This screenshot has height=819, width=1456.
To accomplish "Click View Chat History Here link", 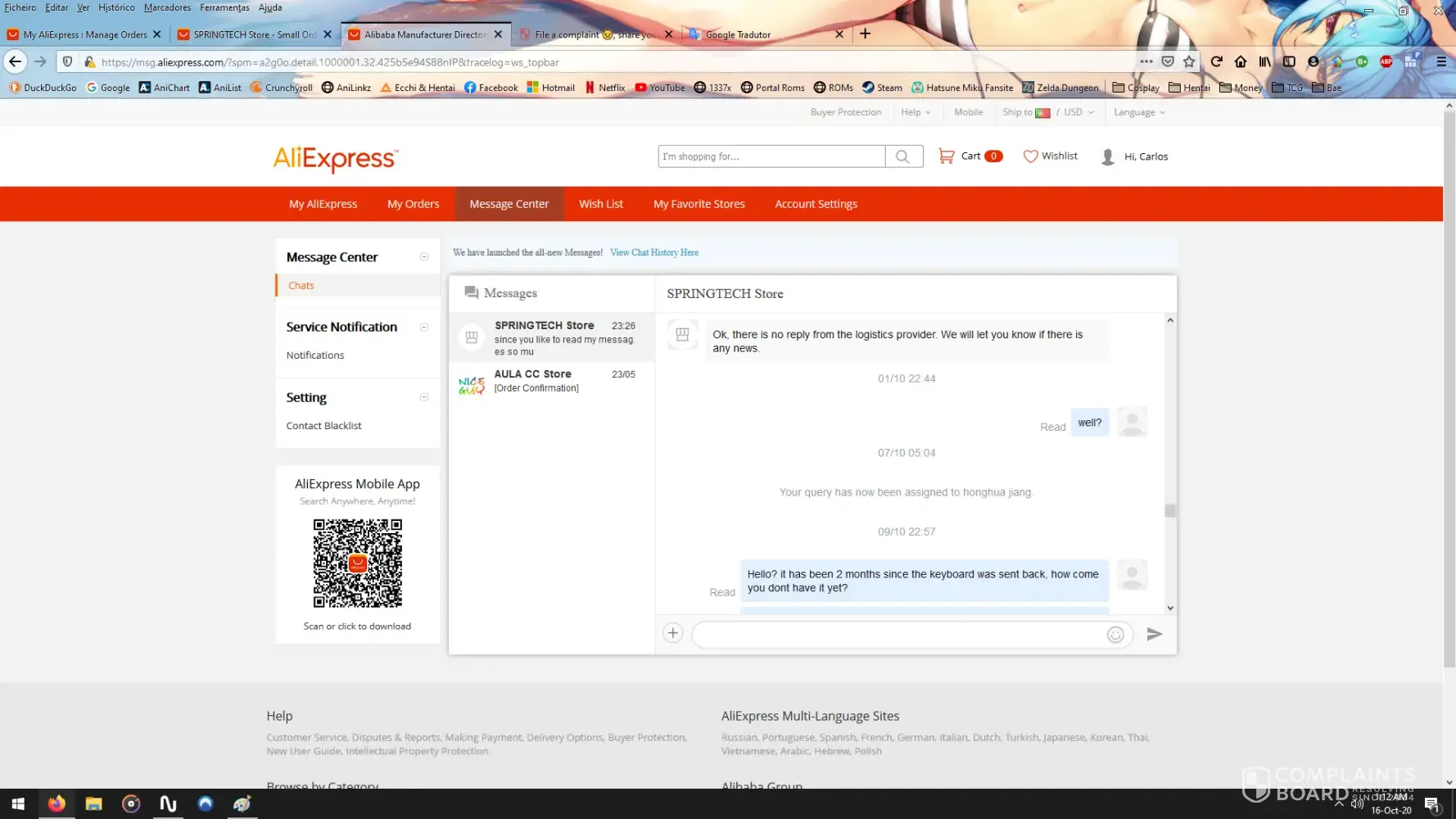I will point(653,252).
